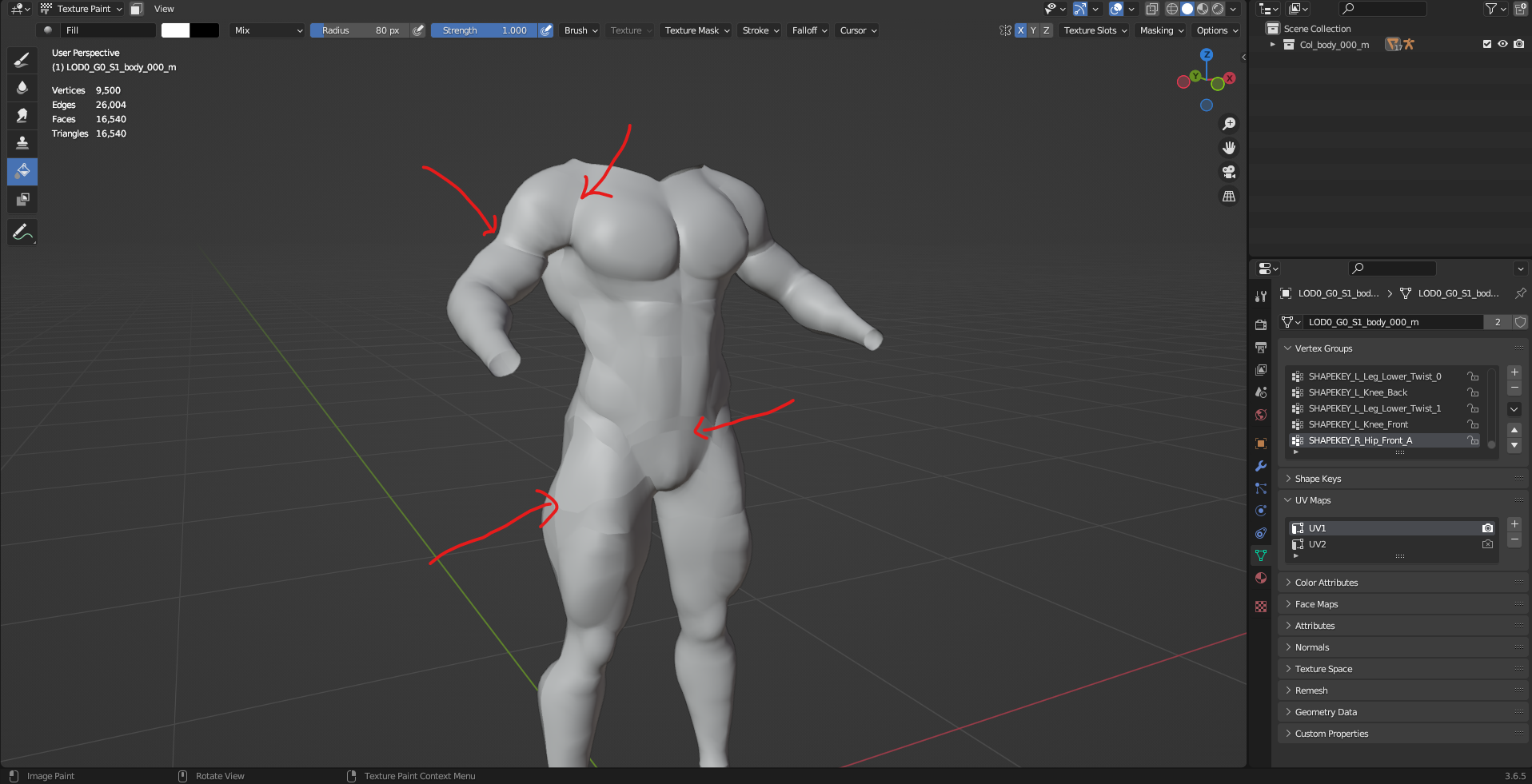Open the Material properties tab
The width and height of the screenshot is (1532, 784).
click(x=1261, y=578)
